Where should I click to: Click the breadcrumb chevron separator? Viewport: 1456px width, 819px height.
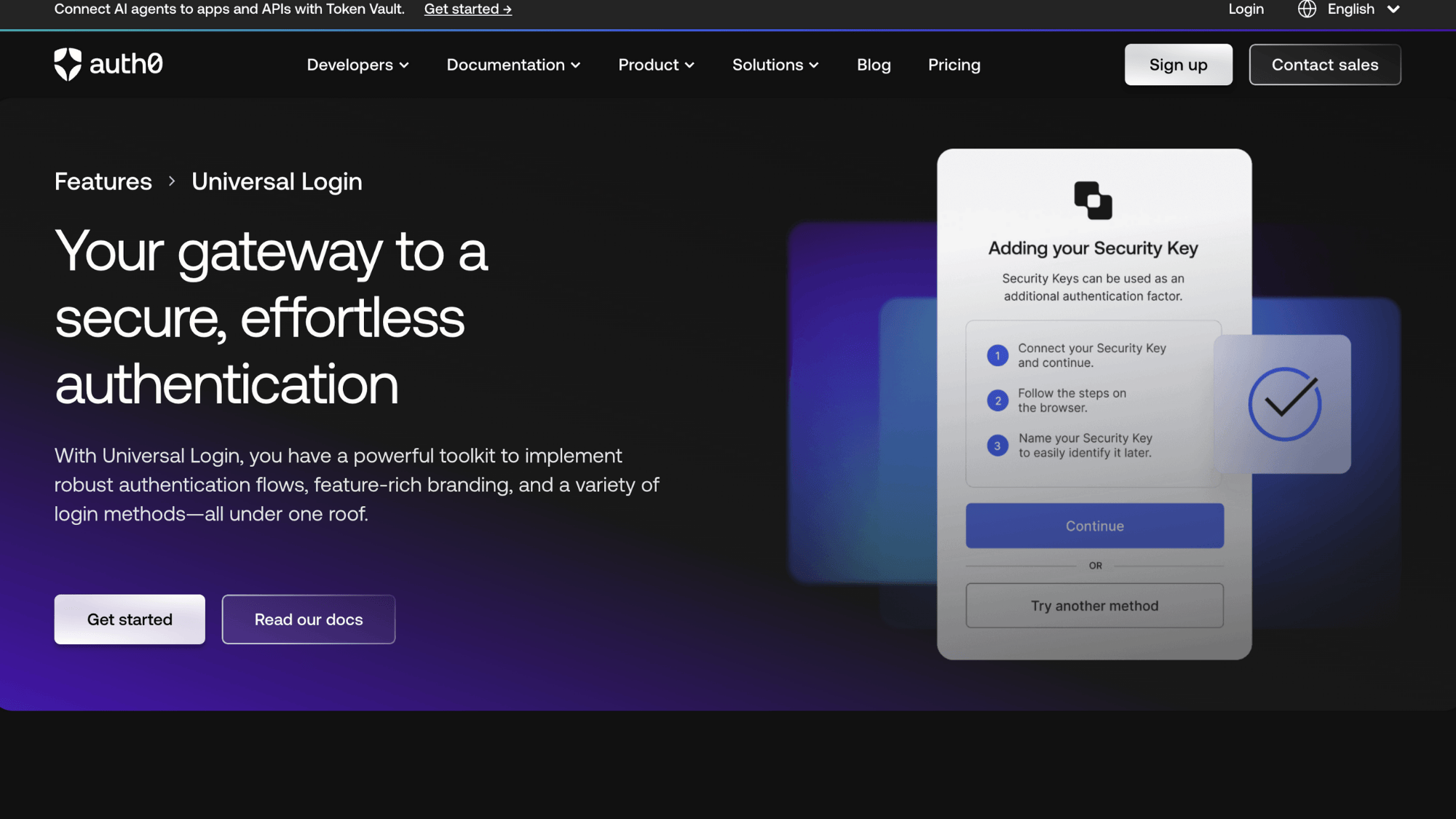pyautogui.click(x=172, y=181)
